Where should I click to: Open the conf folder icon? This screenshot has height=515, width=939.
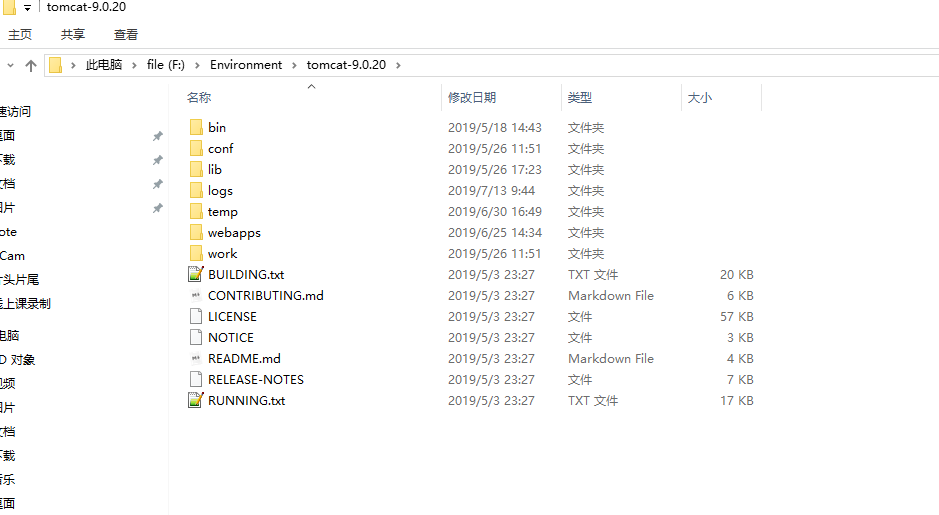click(196, 148)
